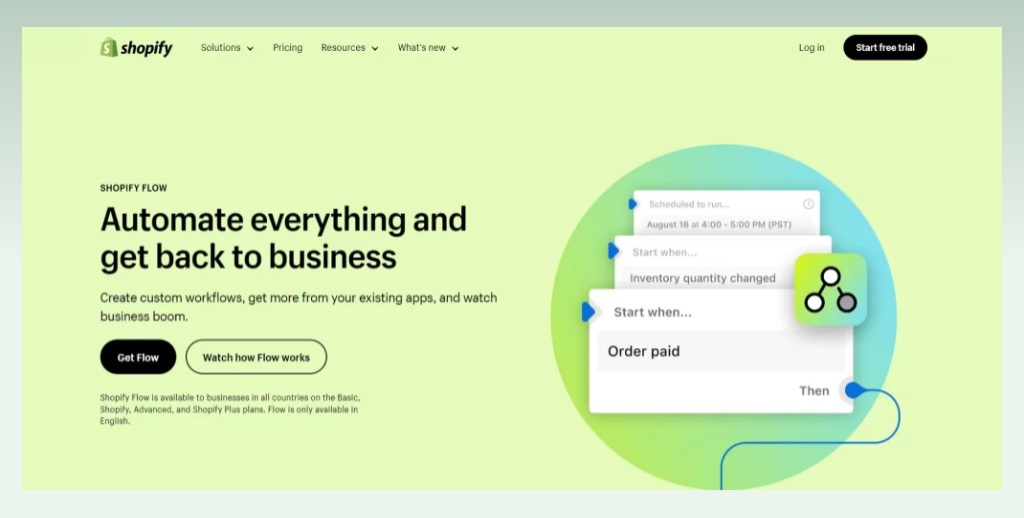Image resolution: width=1024 pixels, height=518 pixels.
Task: Click the Shopify Flow app icon
Action: 830,289
